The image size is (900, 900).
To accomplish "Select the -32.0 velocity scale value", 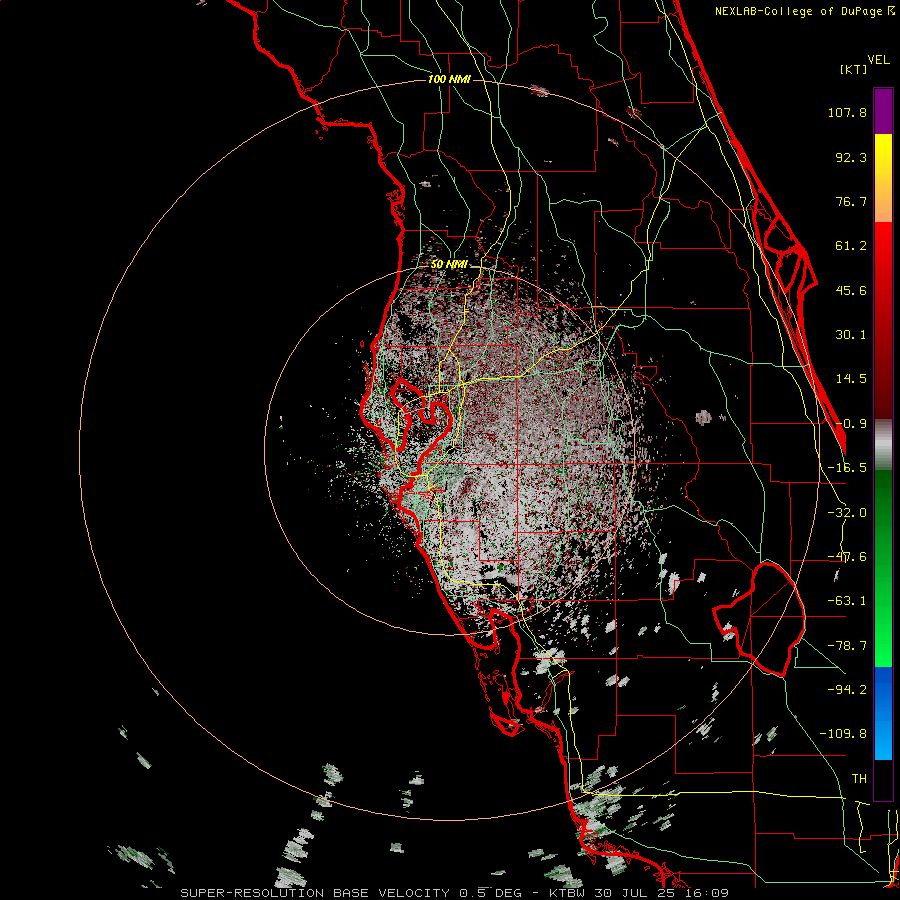I will [847, 513].
